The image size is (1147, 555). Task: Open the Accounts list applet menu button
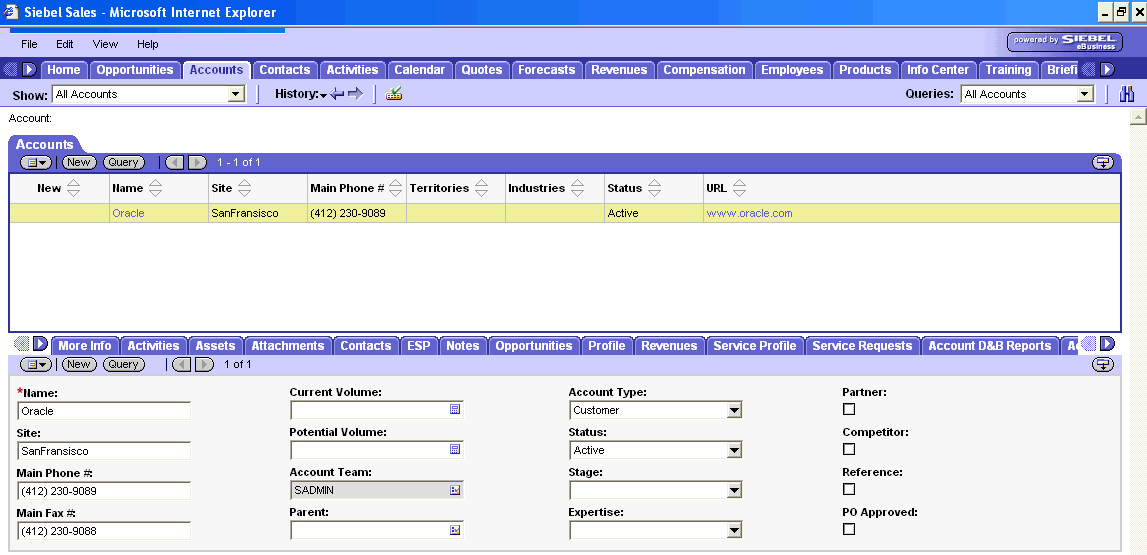click(36, 162)
